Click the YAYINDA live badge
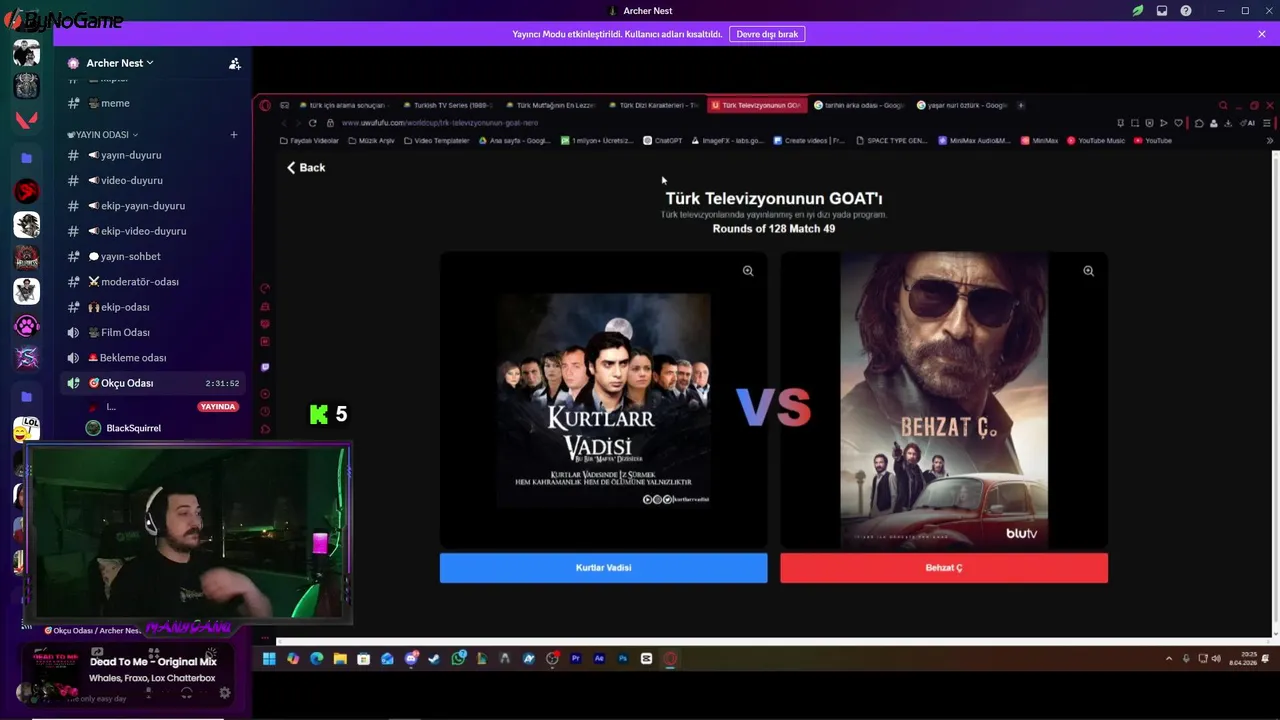Screen dimensions: 1280x720 click(x=218, y=407)
